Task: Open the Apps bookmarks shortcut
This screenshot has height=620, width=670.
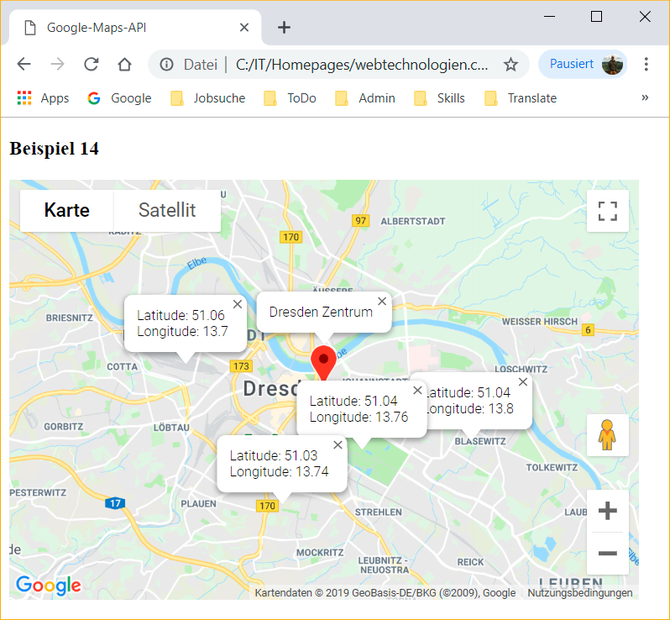Action: coord(43,98)
